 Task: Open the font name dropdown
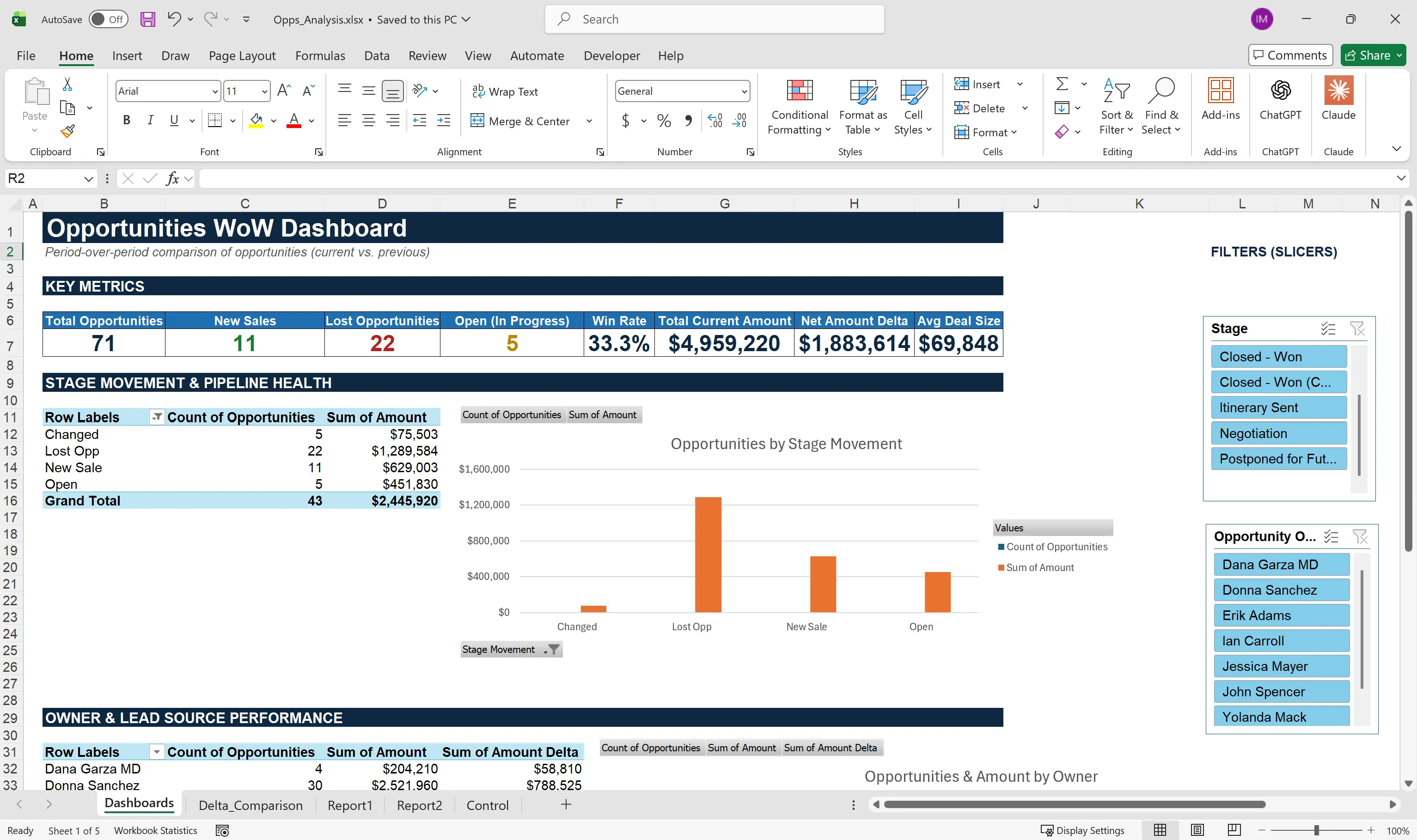click(x=215, y=91)
